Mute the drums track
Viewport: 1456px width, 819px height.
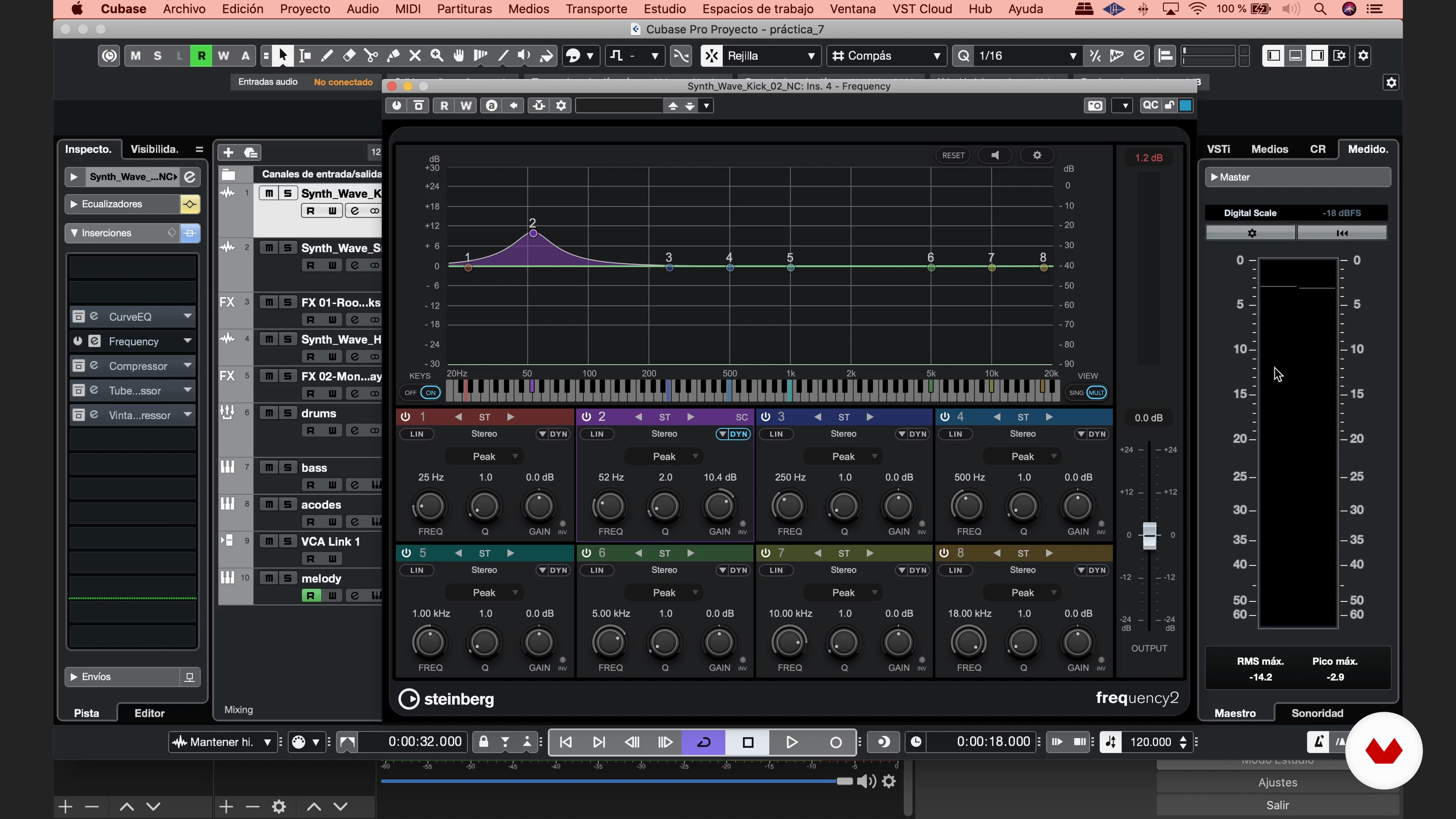(269, 413)
